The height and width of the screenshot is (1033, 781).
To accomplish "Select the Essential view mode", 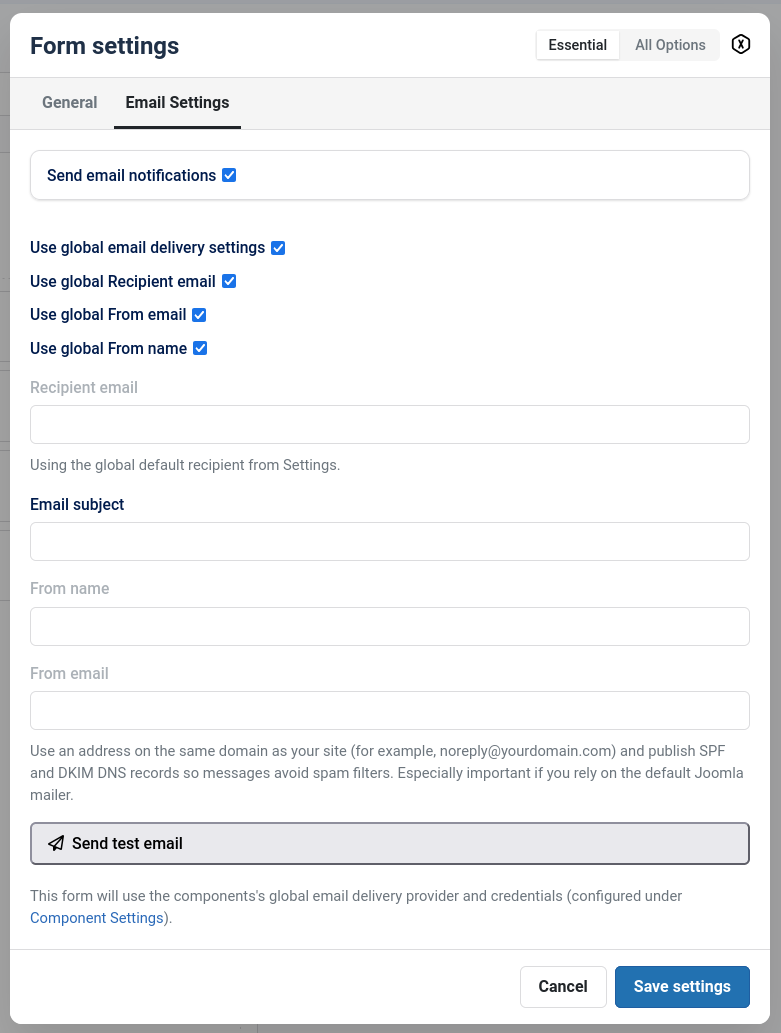I will pyautogui.click(x=578, y=44).
